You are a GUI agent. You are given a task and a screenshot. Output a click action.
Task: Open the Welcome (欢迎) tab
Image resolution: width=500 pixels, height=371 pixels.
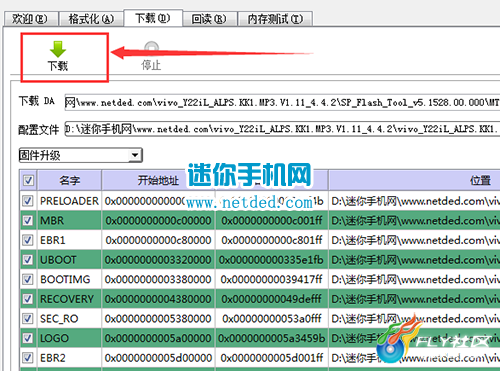click(x=30, y=19)
